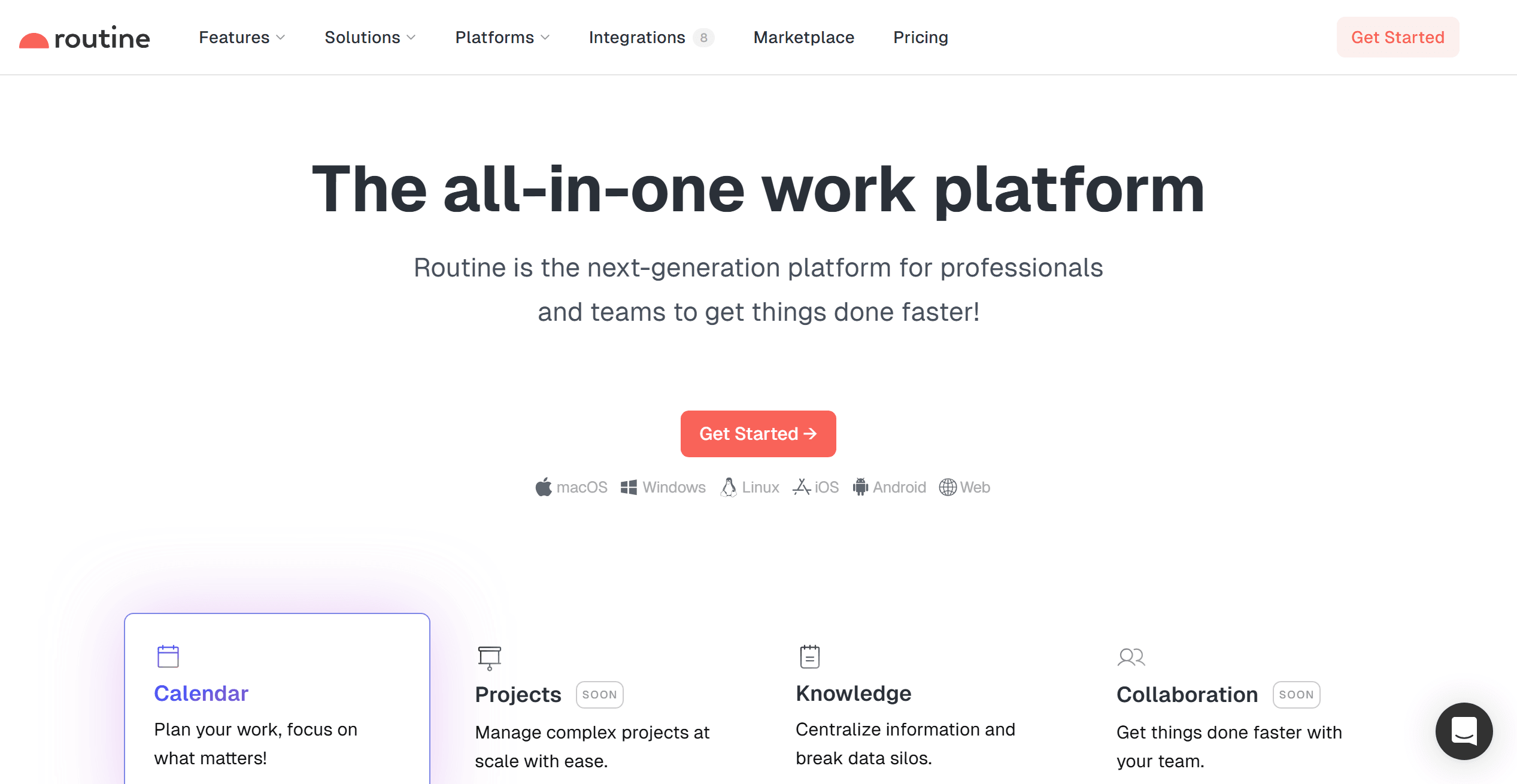Click the Collaboration people icon
This screenshot has width=1517, height=784.
point(1131,658)
